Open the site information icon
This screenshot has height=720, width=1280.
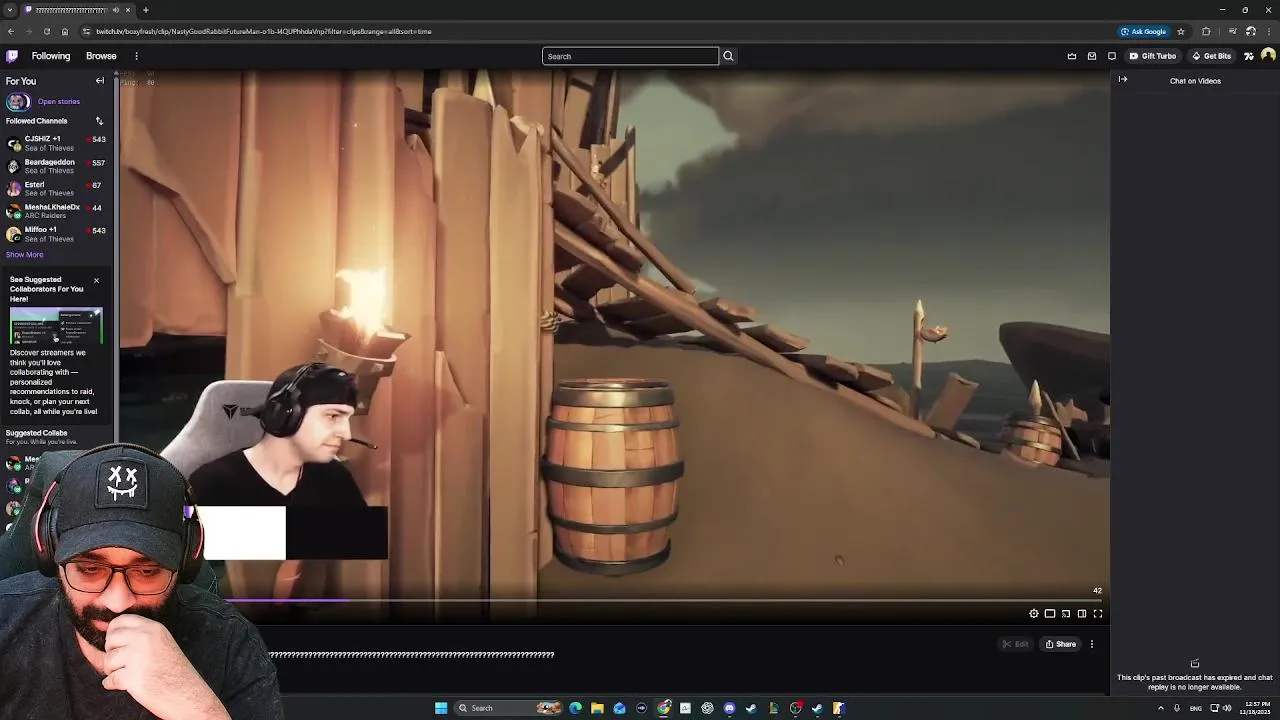pos(86,31)
